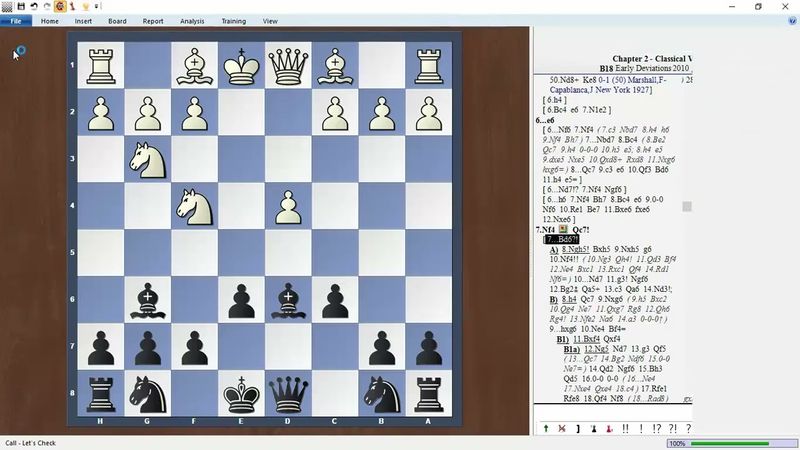Click the move 11.Bxf4 in variation B1

(x=589, y=339)
